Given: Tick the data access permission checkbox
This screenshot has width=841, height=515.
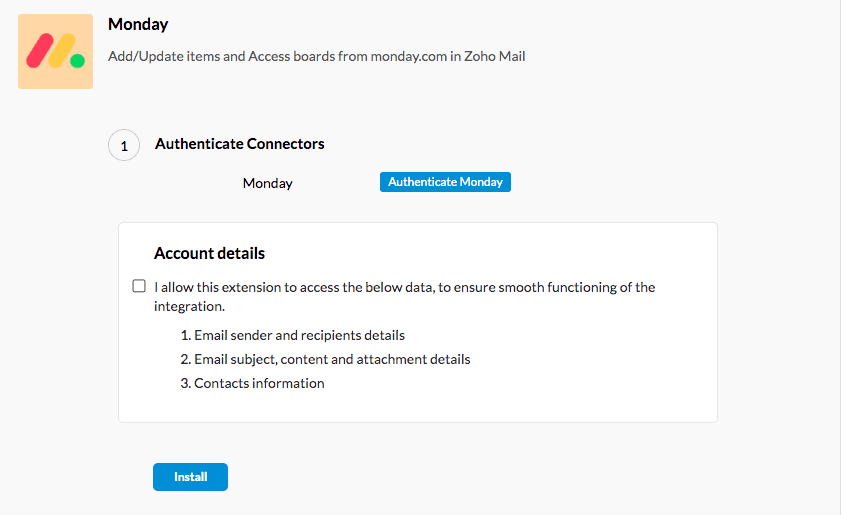Looking at the screenshot, I should 139,286.
